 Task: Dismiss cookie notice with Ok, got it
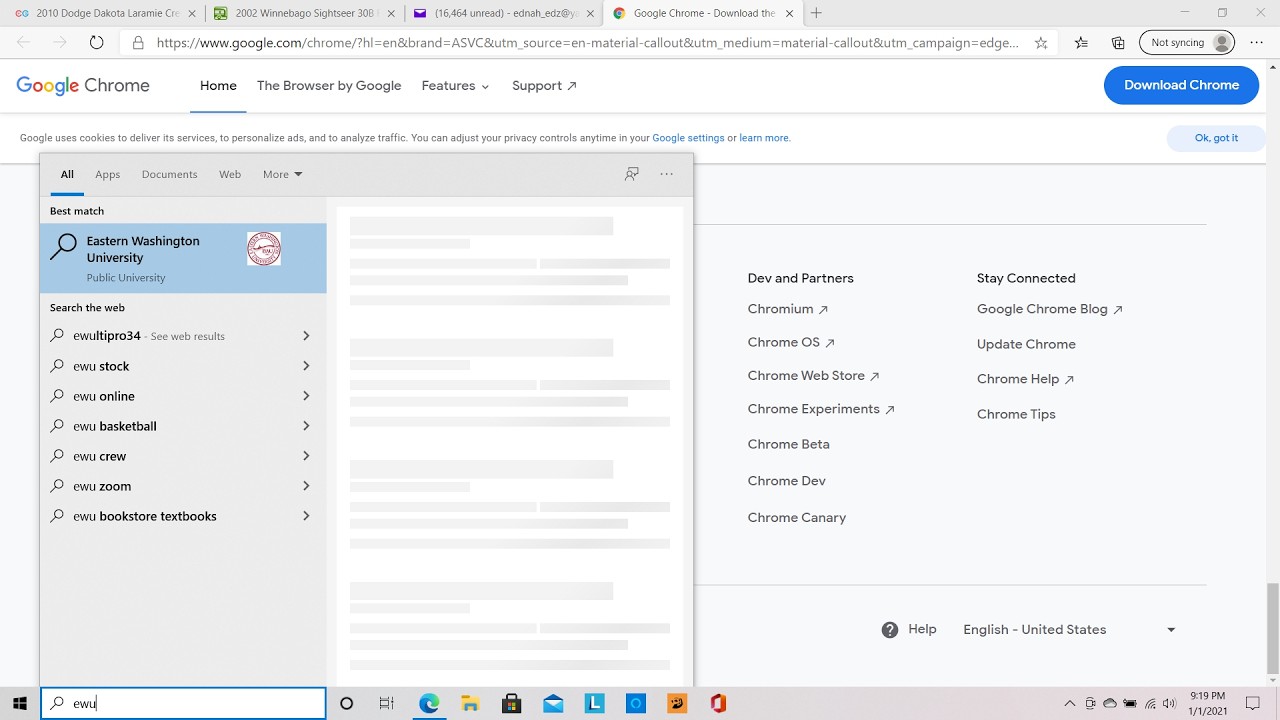[x=1216, y=138]
